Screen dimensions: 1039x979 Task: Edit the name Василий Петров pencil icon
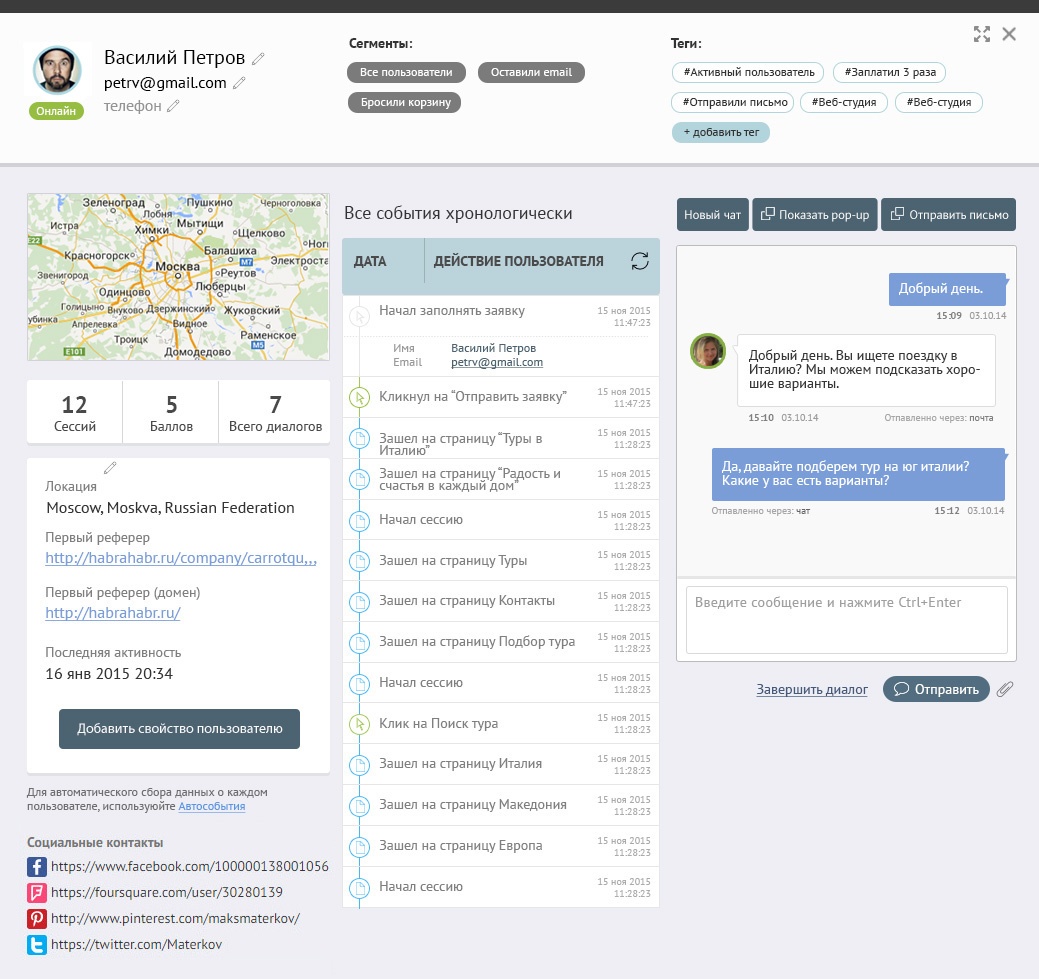coord(258,58)
